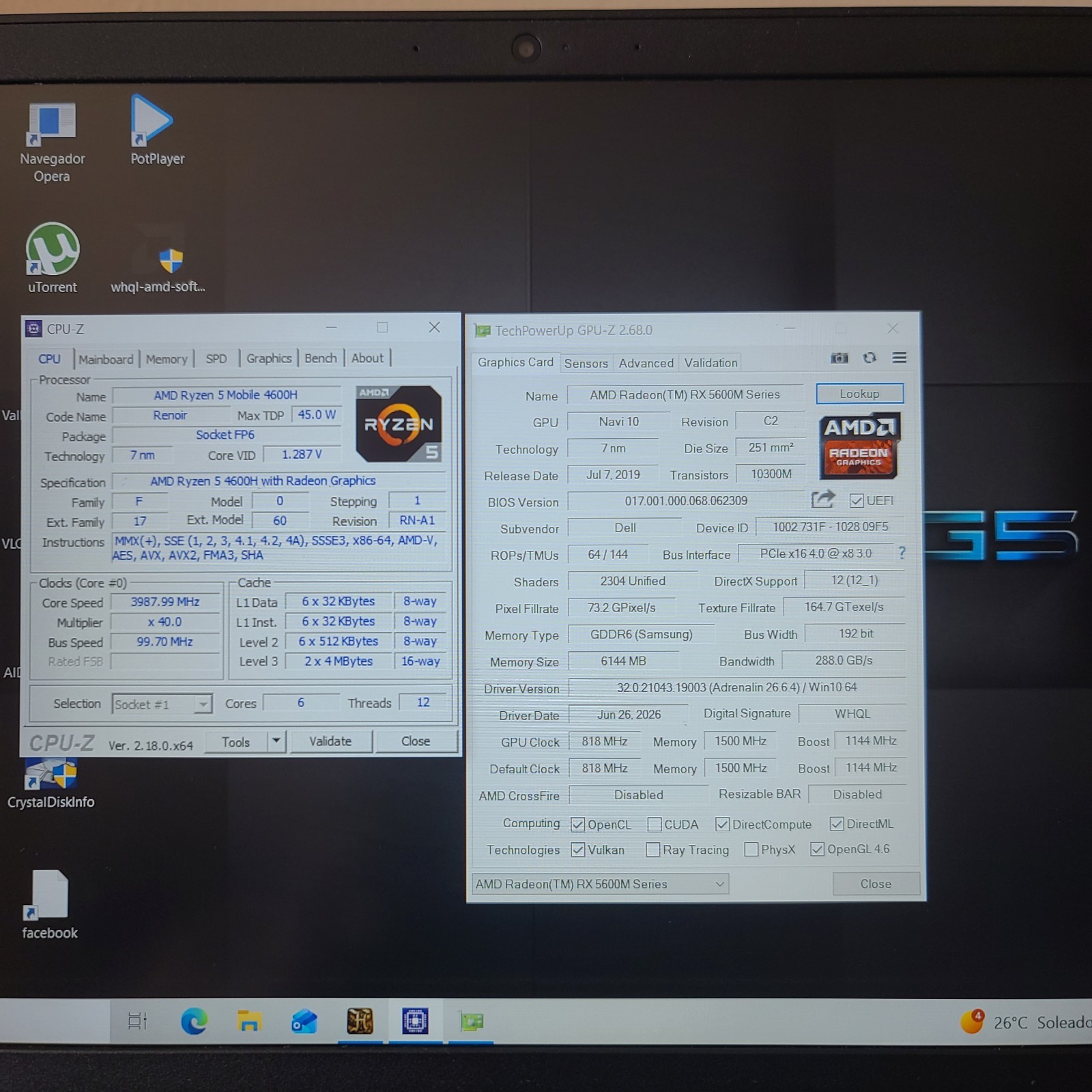1092x1092 pixels.
Task: Open the Socket #1 selection dropdown
Action: click(x=162, y=704)
